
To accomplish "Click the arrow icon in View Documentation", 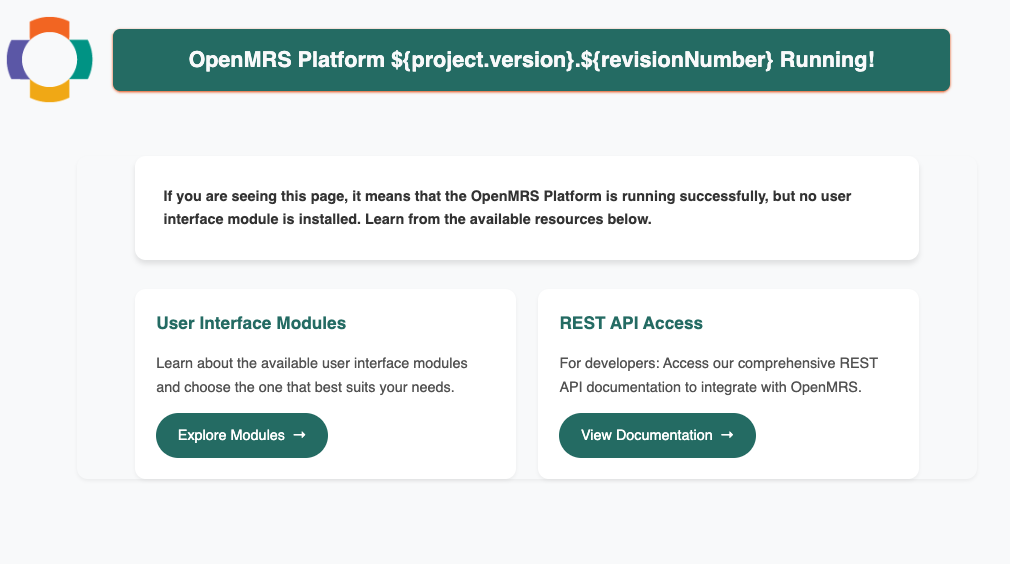I will pyautogui.click(x=727, y=435).
